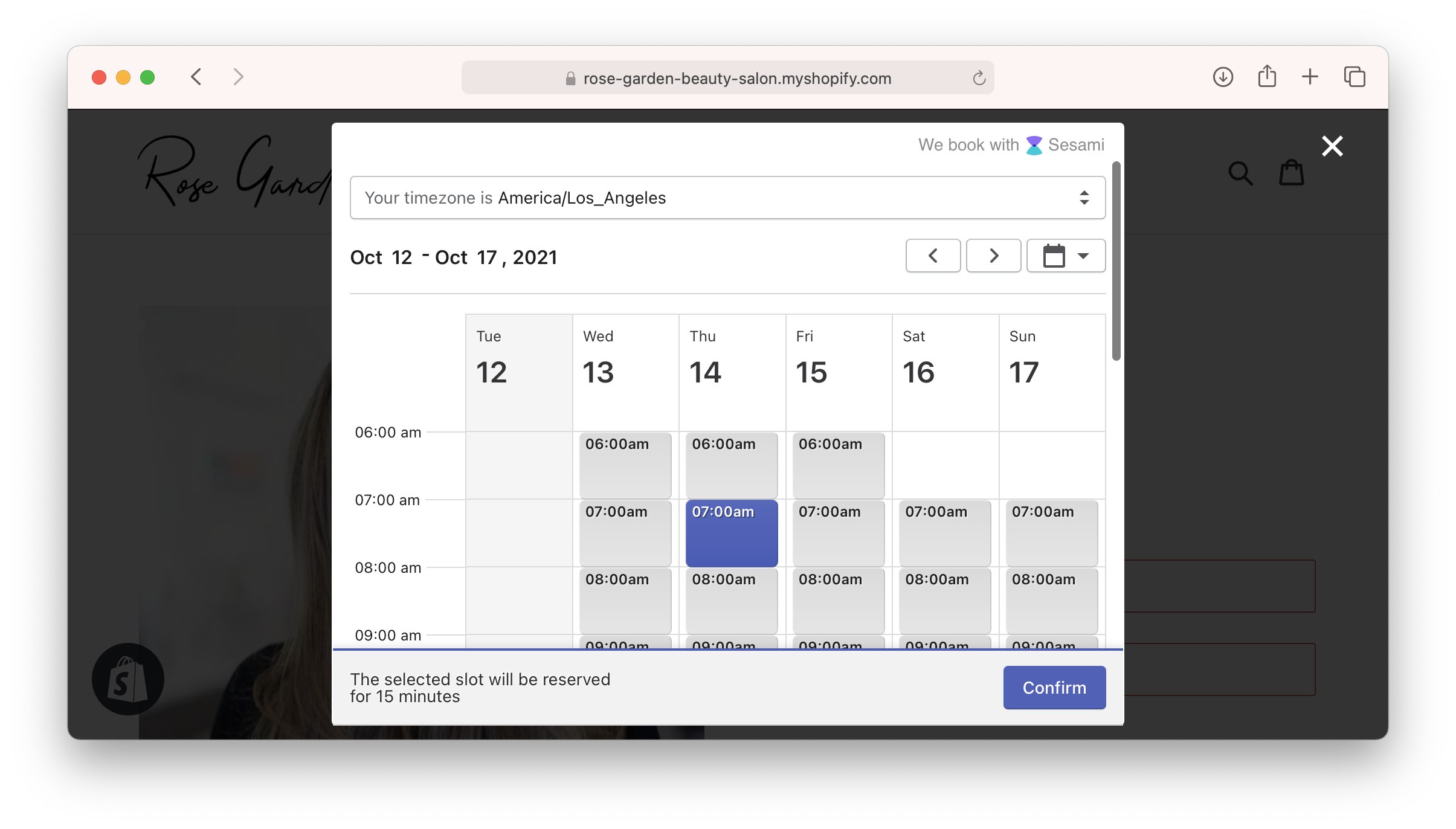Image resolution: width=1456 pixels, height=829 pixels.
Task: Click the browser download icon
Action: point(1223,77)
